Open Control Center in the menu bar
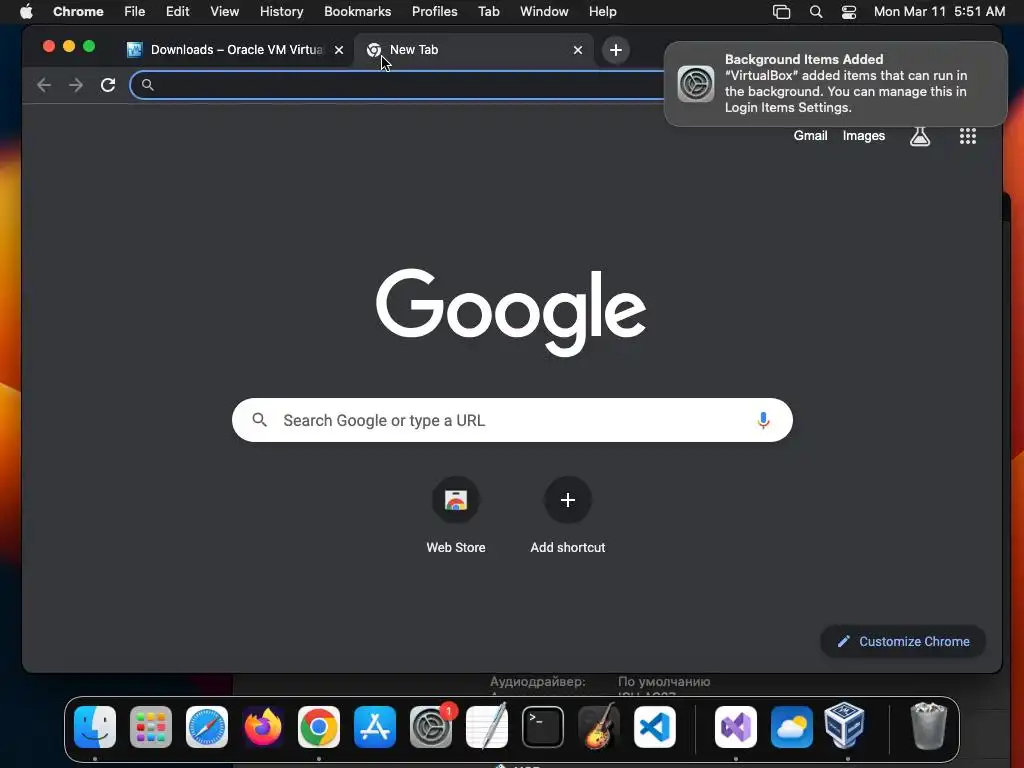The height and width of the screenshot is (768, 1024). (848, 12)
